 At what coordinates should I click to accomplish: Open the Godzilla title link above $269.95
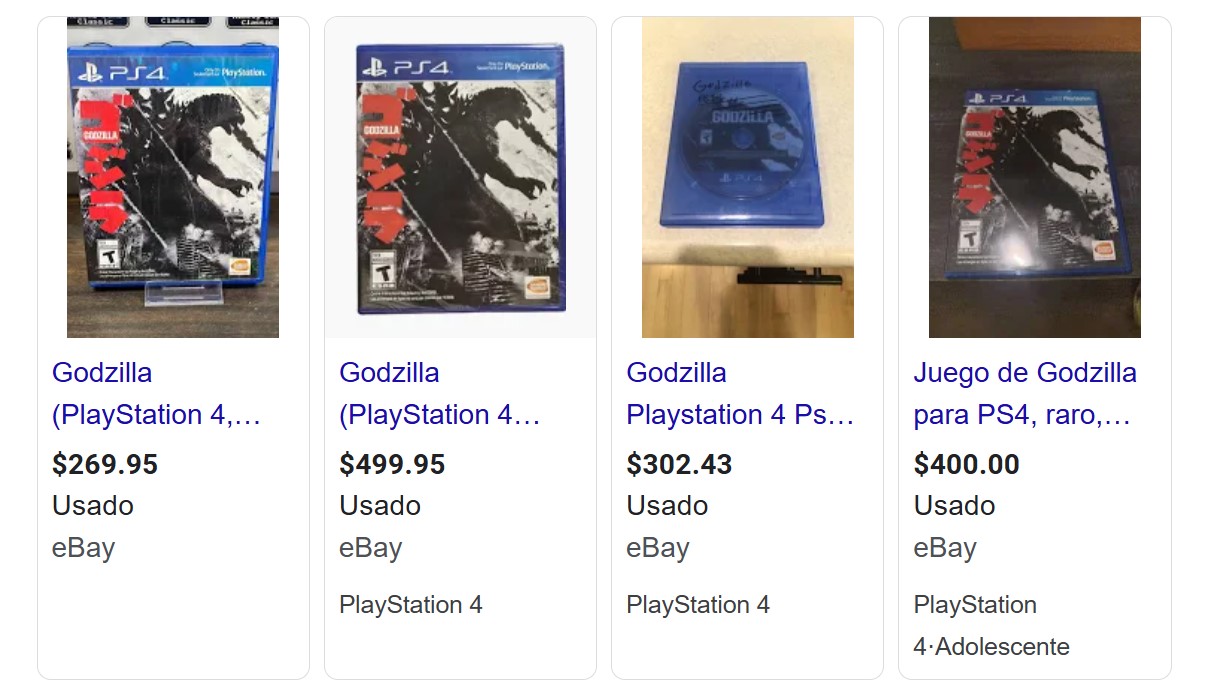click(155, 393)
